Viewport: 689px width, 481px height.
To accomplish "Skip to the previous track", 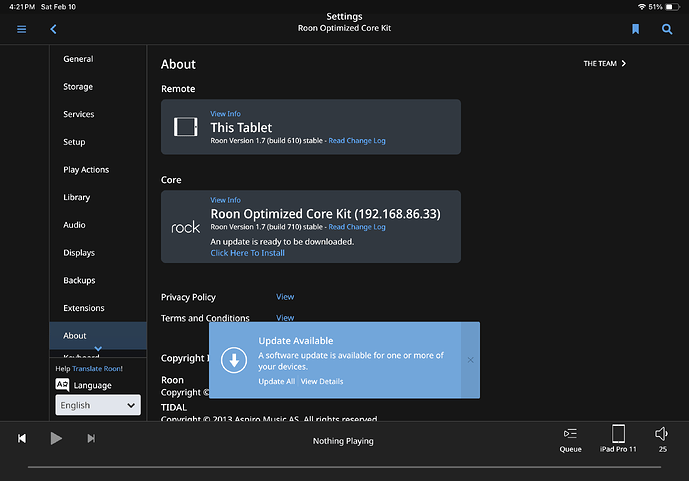I will [x=22, y=438].
